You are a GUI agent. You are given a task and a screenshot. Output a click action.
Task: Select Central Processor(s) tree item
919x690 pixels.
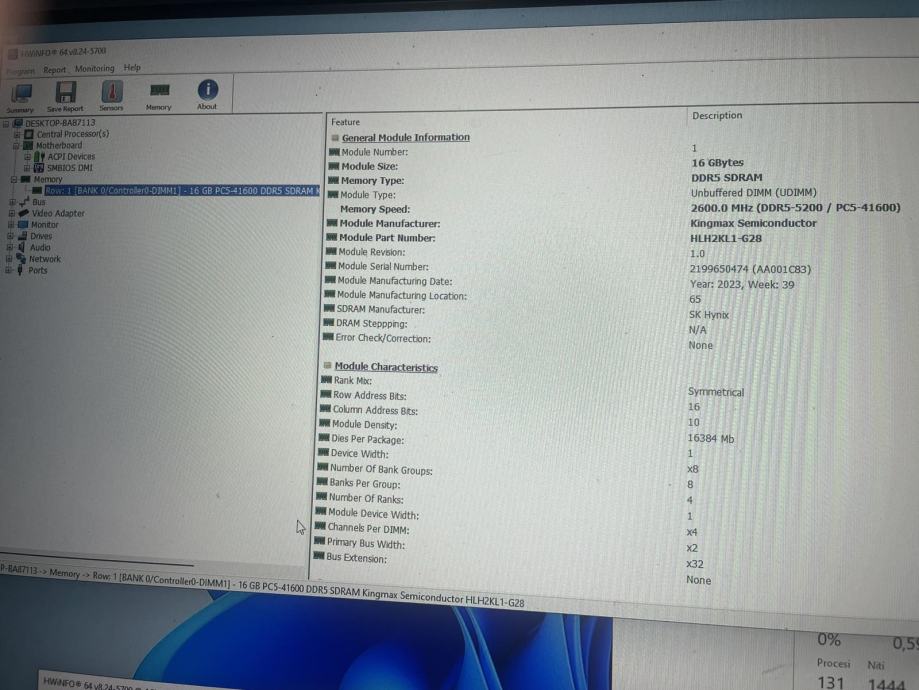coord(72,134)
